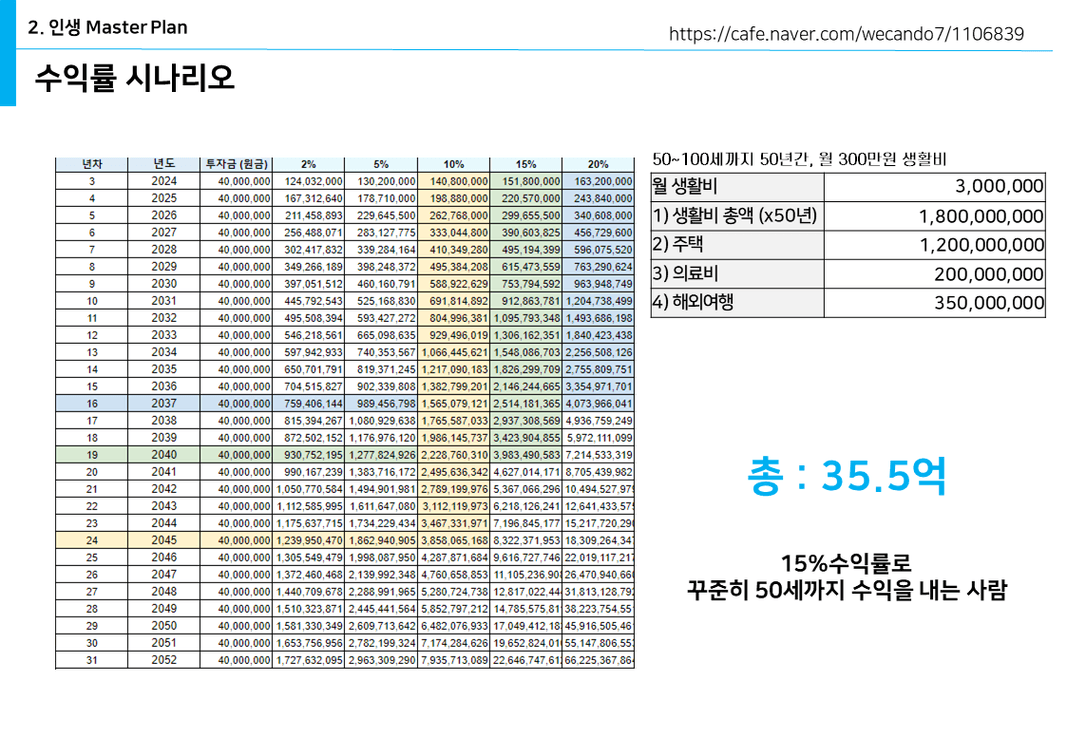Select the highlighted year cell '2037'

[x=164, y=404]
